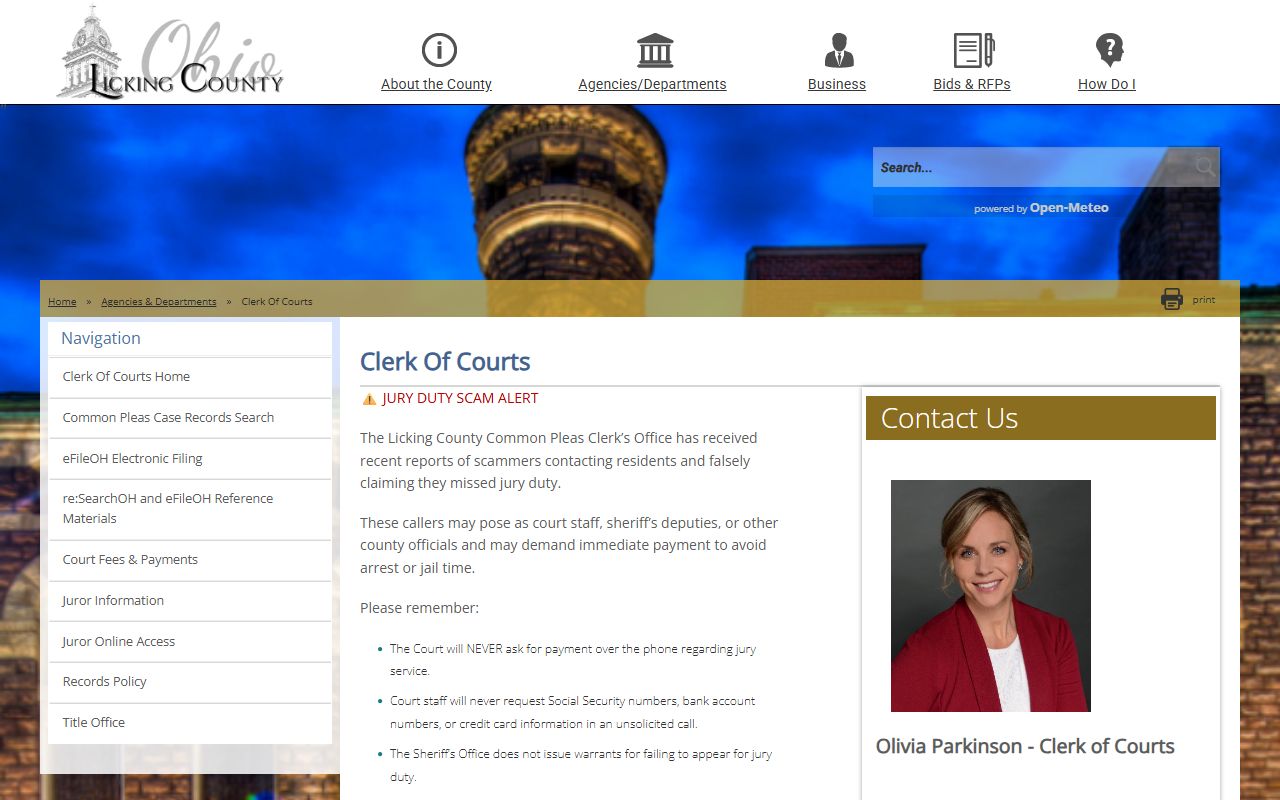Click the Navigation sidebar heading
Viewport: 1280px width, 800px height.
coord(101,338)
